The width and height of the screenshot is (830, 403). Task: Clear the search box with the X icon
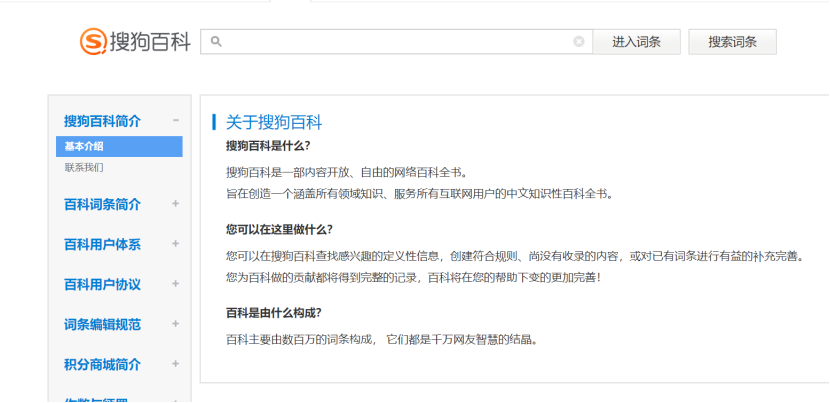pos(579,42)
